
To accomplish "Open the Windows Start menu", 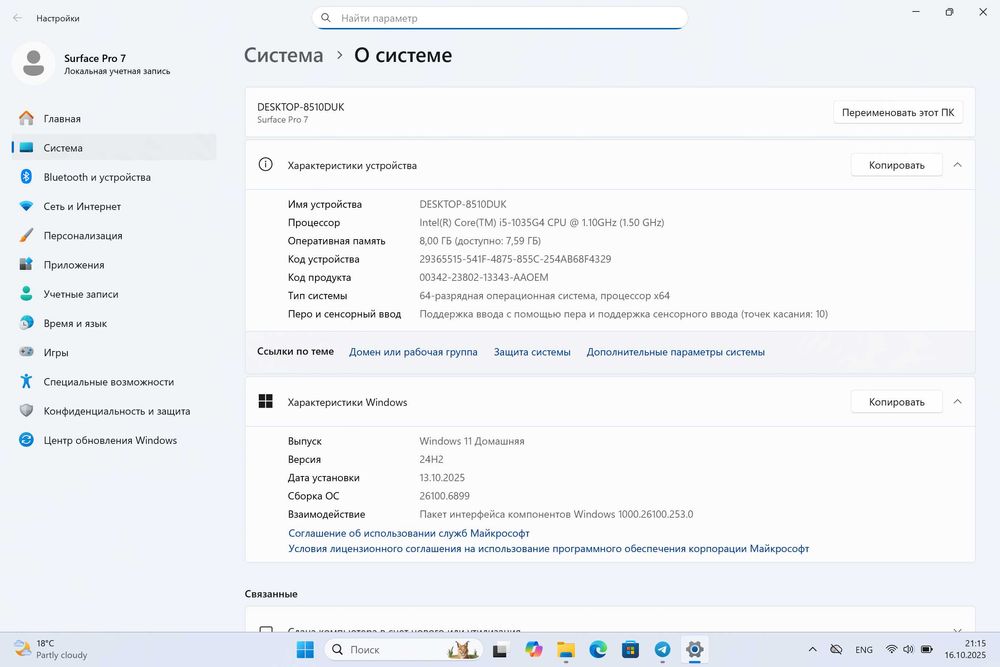I will point(305,650).
